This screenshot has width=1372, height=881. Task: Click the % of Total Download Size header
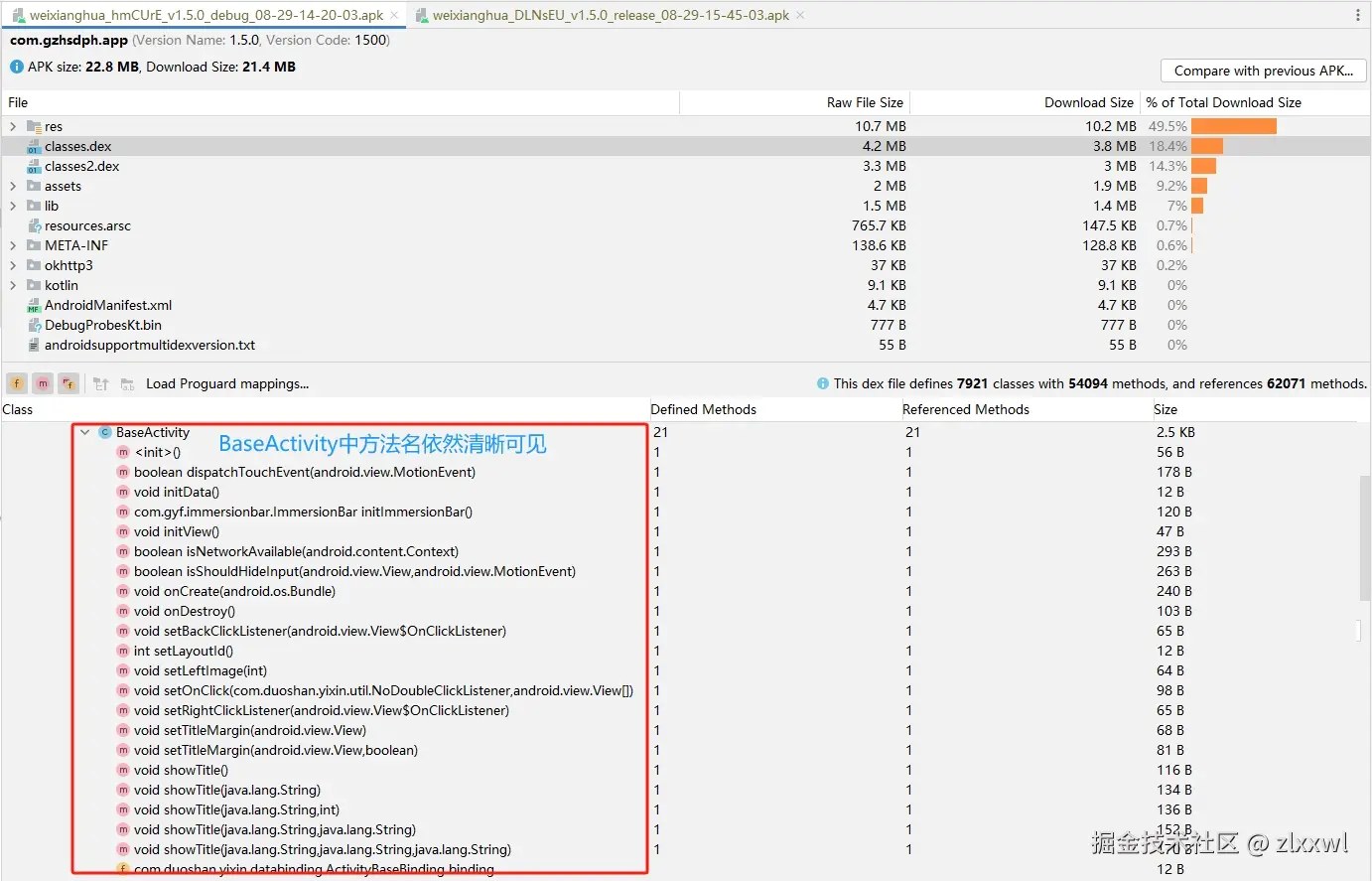[1255, 102]
